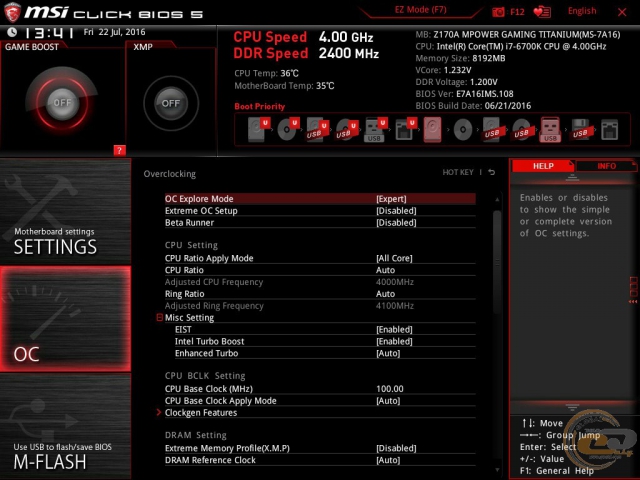Image resolution: width=640 pixels, height=480 pixels.
Task: Click the help panel top collapse handle
Action: [x=572, y=177]
